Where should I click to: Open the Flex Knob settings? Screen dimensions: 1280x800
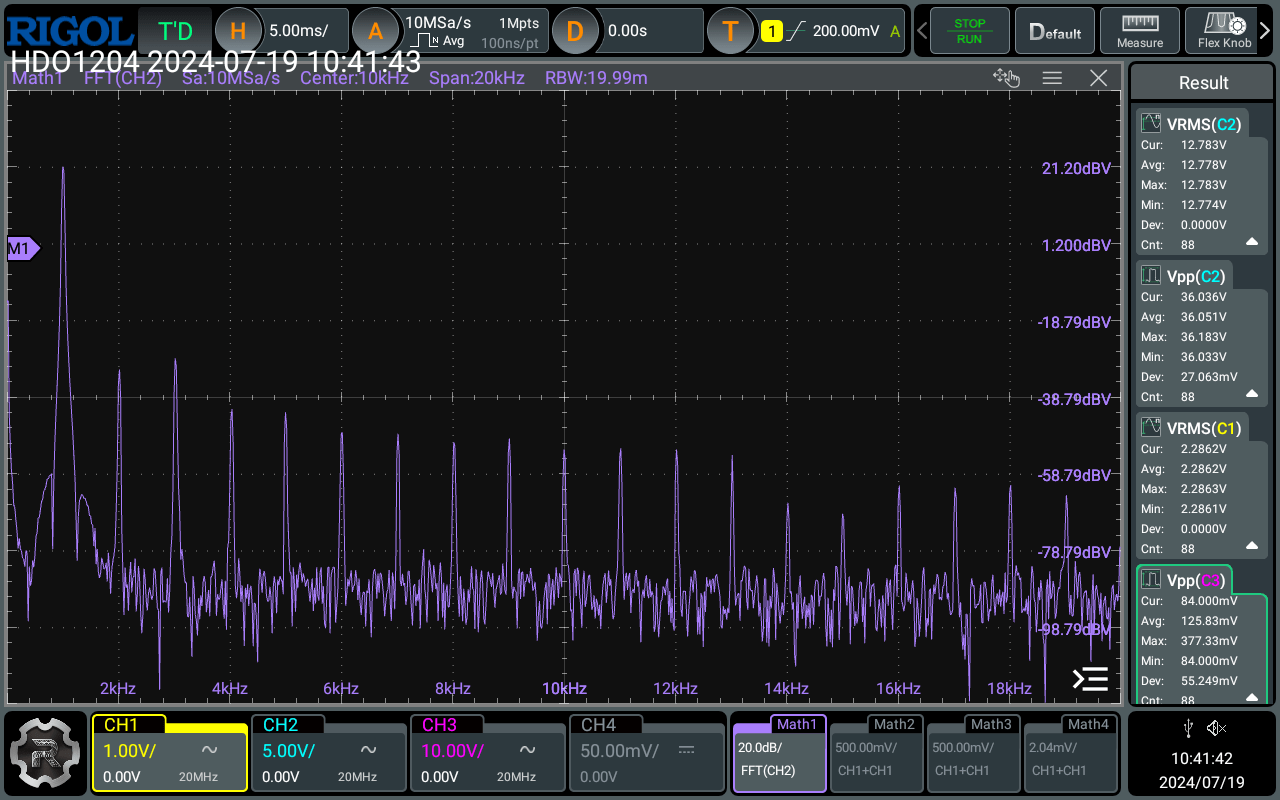1225,31
